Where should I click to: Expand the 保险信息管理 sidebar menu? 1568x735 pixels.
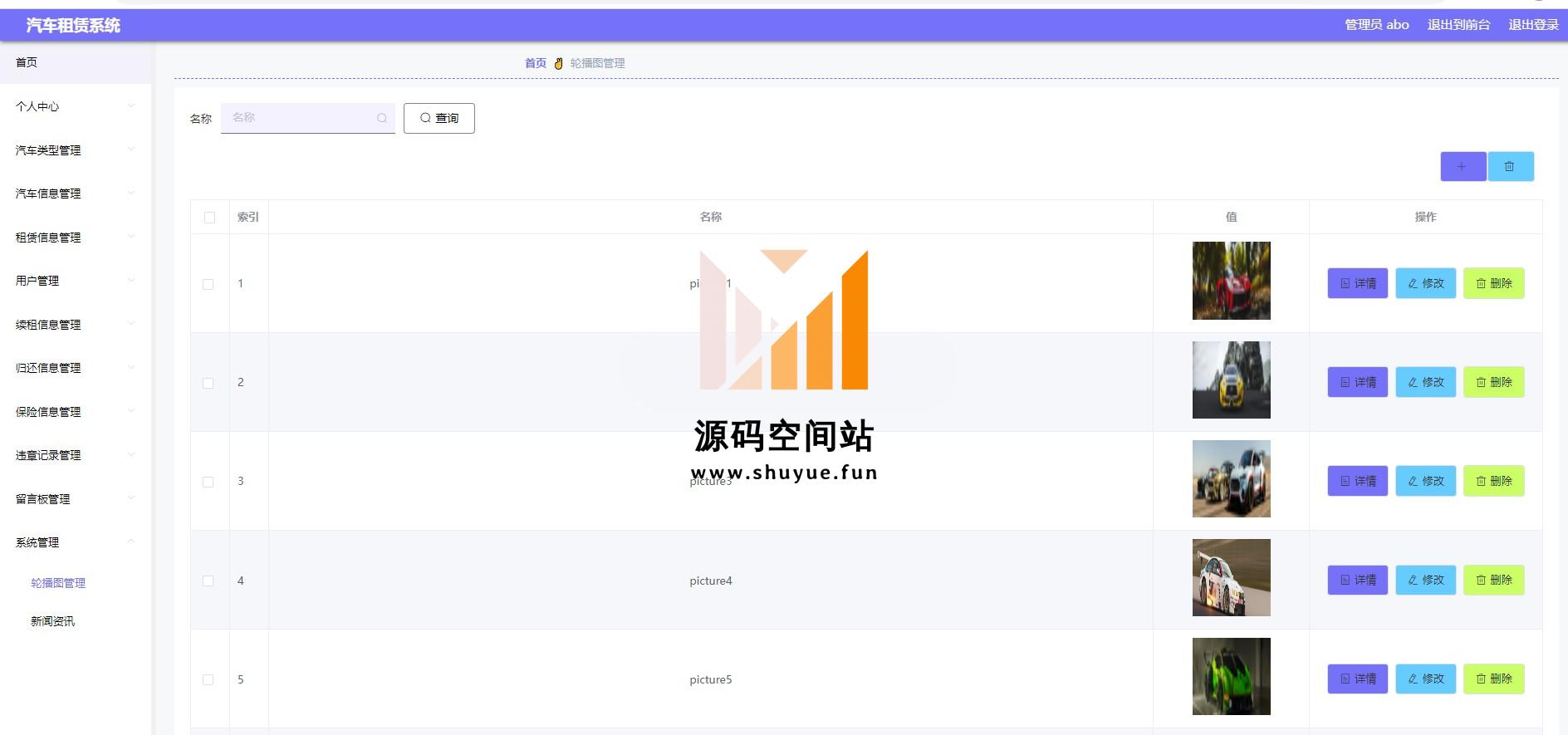tap(76, 412)
